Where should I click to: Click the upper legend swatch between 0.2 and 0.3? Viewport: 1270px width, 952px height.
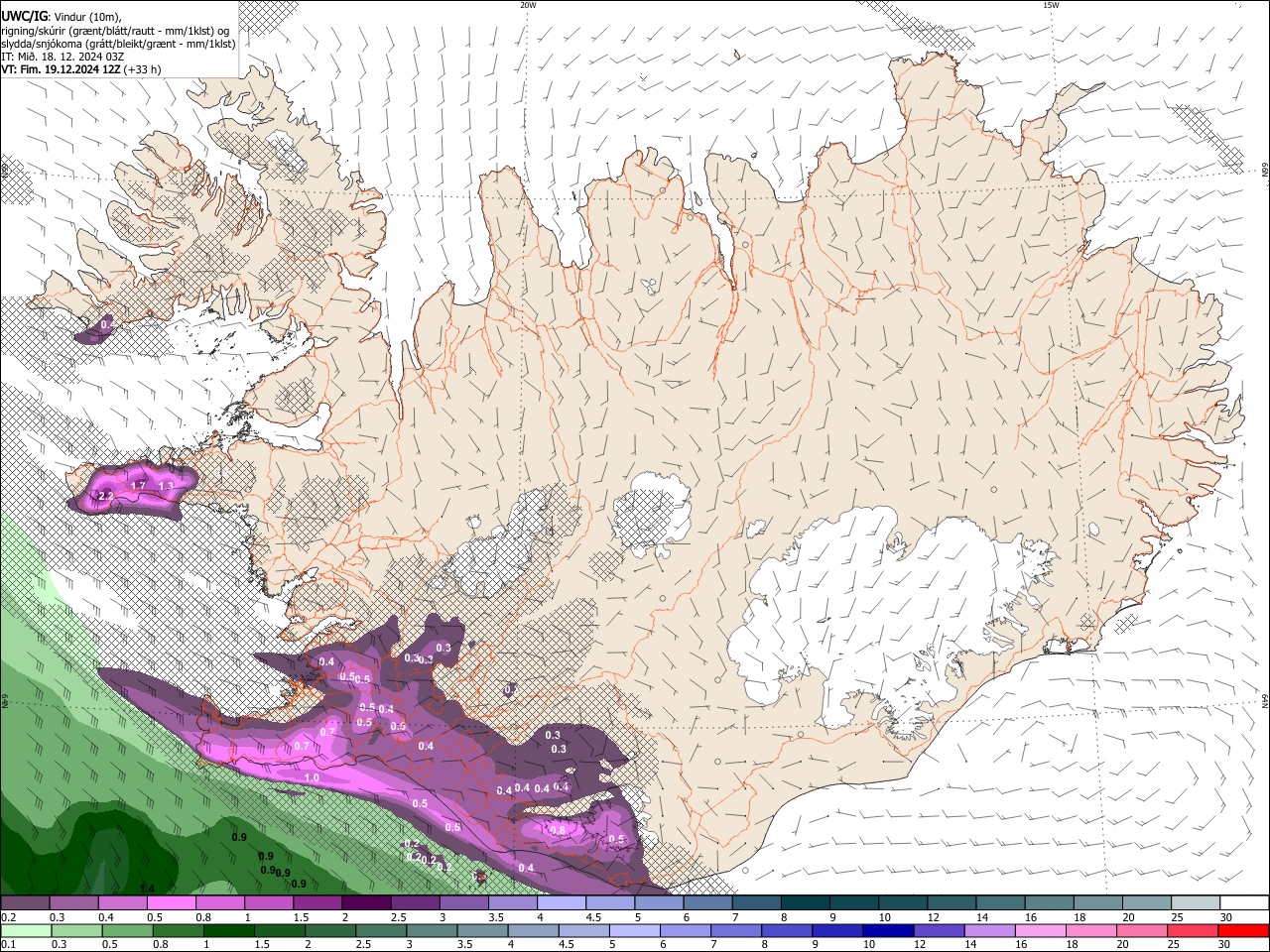(25, 903)
